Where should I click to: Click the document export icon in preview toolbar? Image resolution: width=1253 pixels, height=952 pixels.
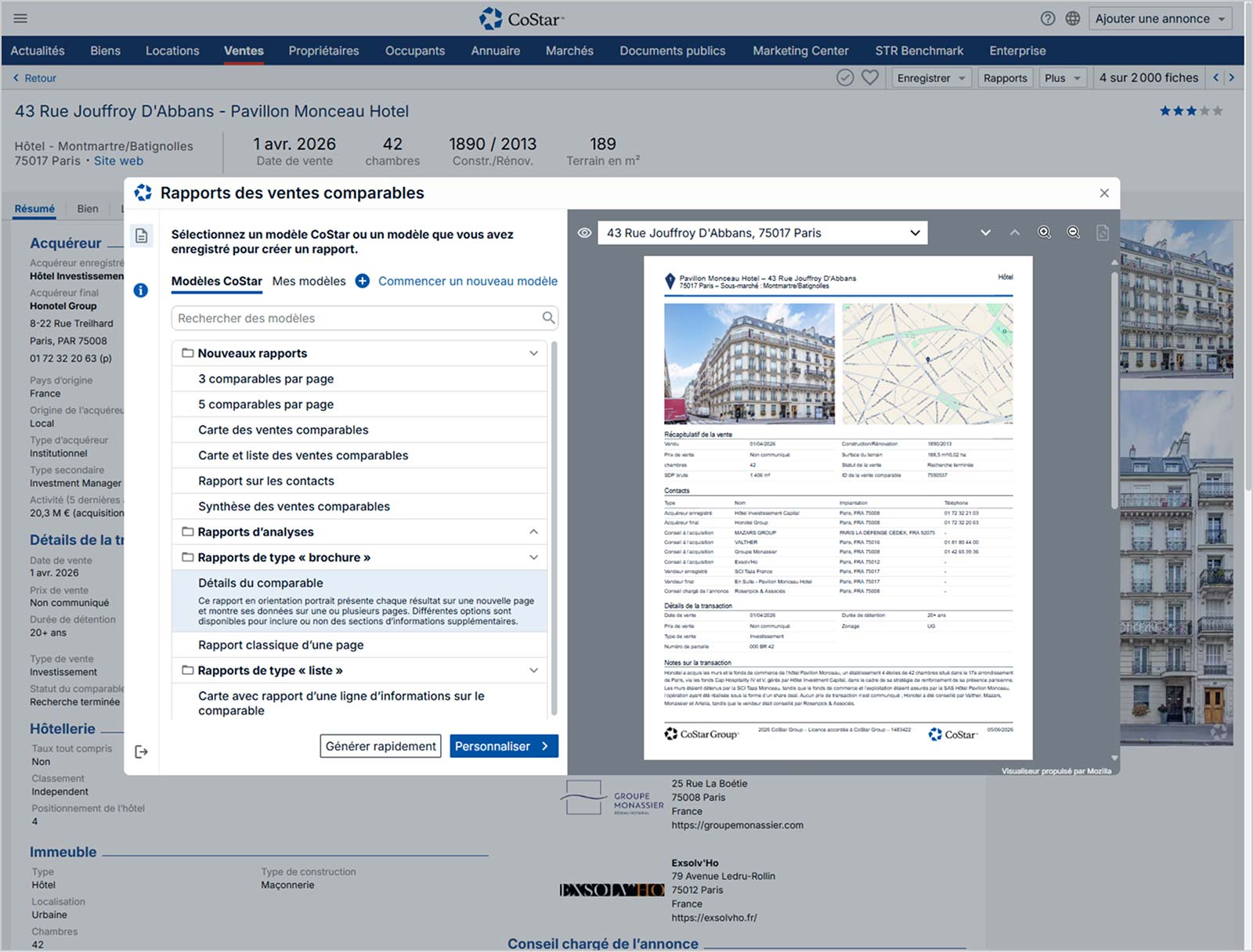1103,233
